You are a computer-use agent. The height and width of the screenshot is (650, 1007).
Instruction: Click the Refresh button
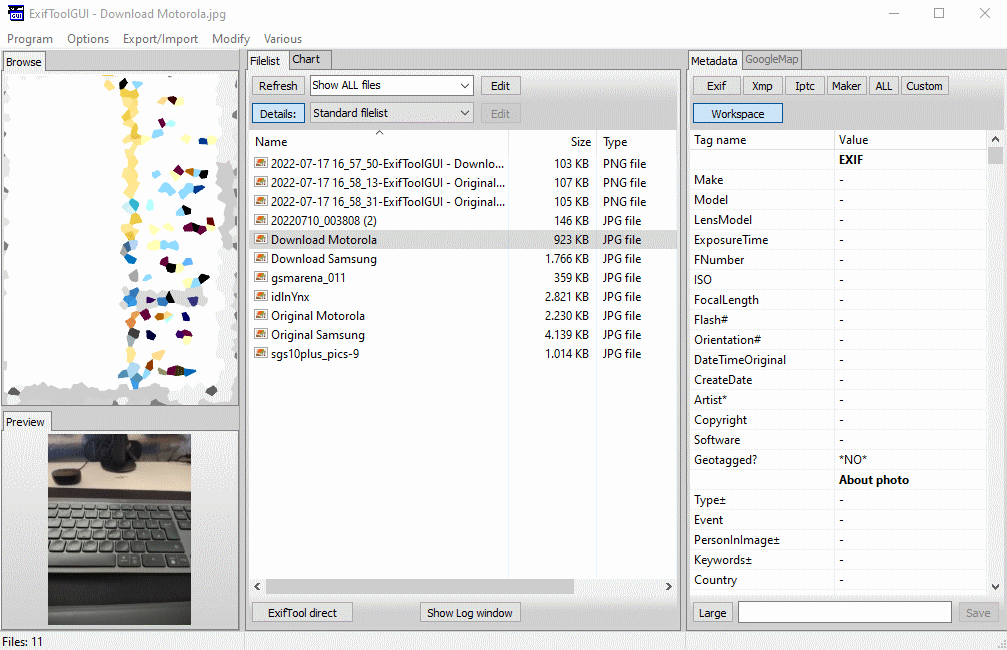pyautogui.click(x=278, y=86)
